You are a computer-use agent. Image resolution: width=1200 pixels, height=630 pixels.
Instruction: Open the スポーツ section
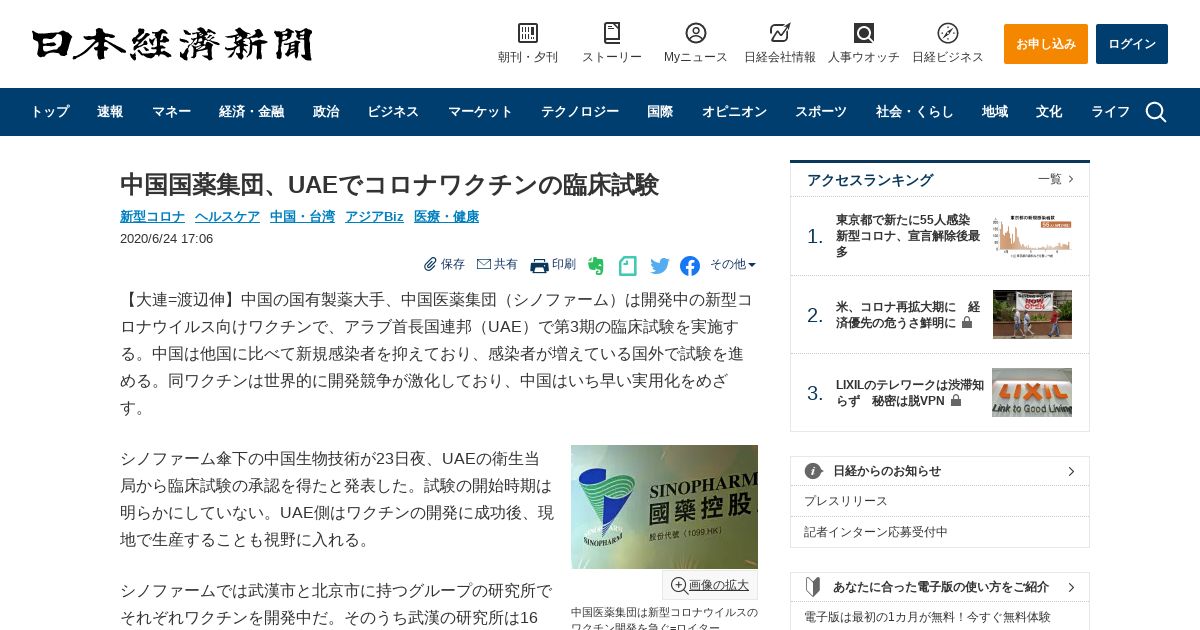point(821,112)
